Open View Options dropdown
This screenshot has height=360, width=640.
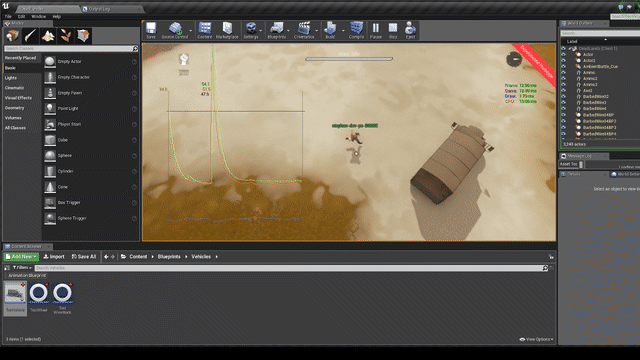536,339
